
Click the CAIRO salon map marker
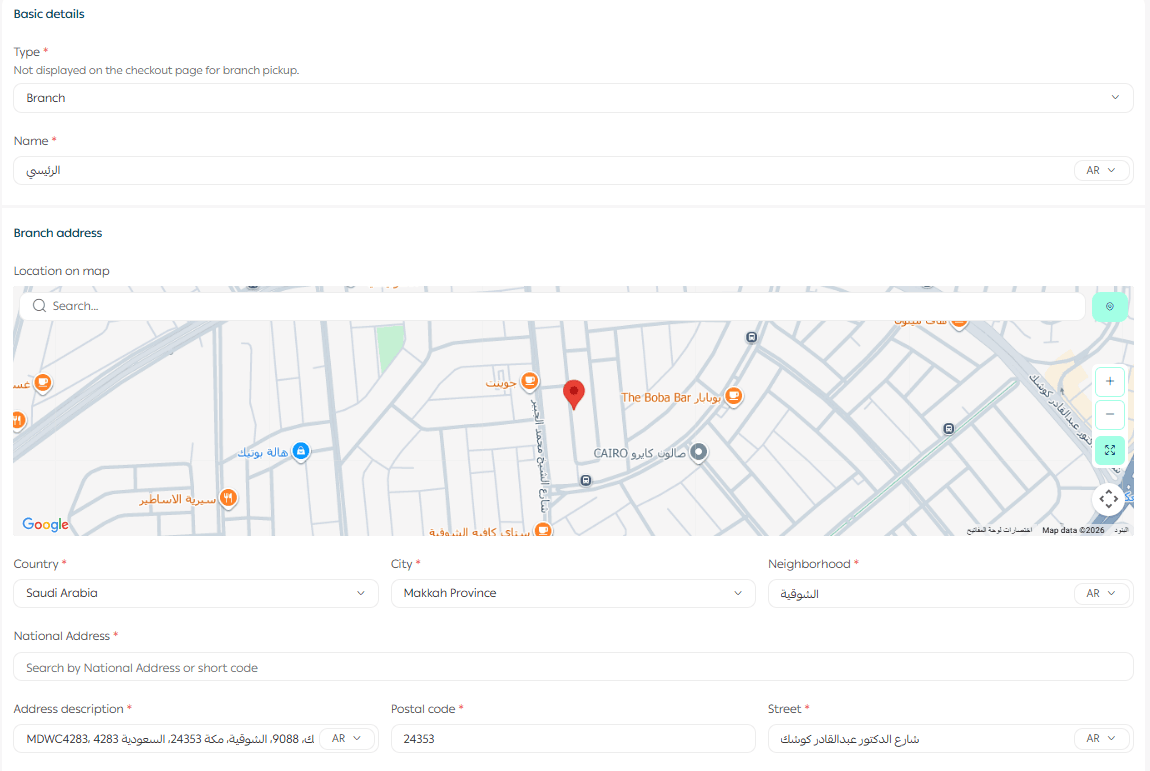tap(700, 453)
